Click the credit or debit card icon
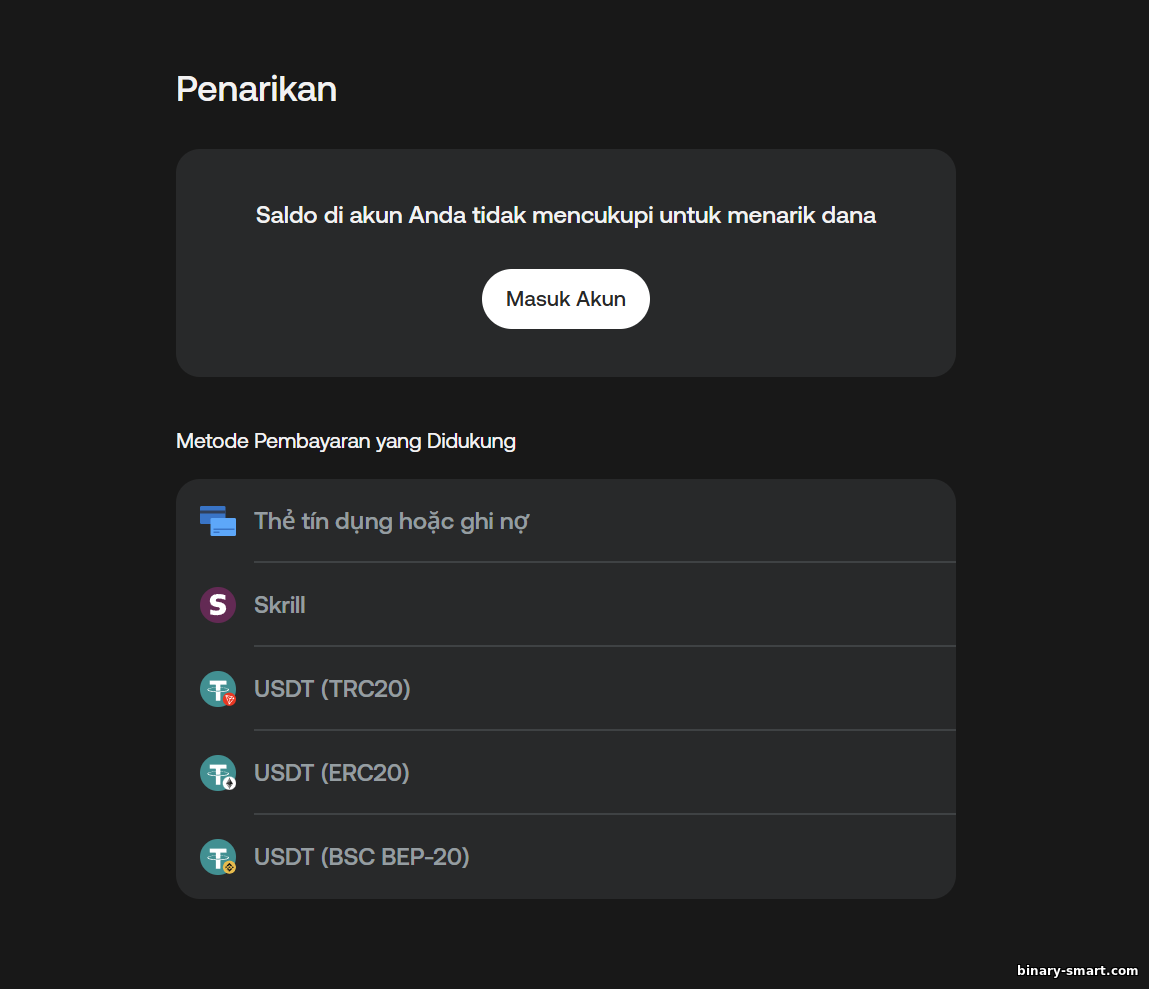Image resolution: width=1149 pixels, height=989 pixels. click(x=218, y=521)
